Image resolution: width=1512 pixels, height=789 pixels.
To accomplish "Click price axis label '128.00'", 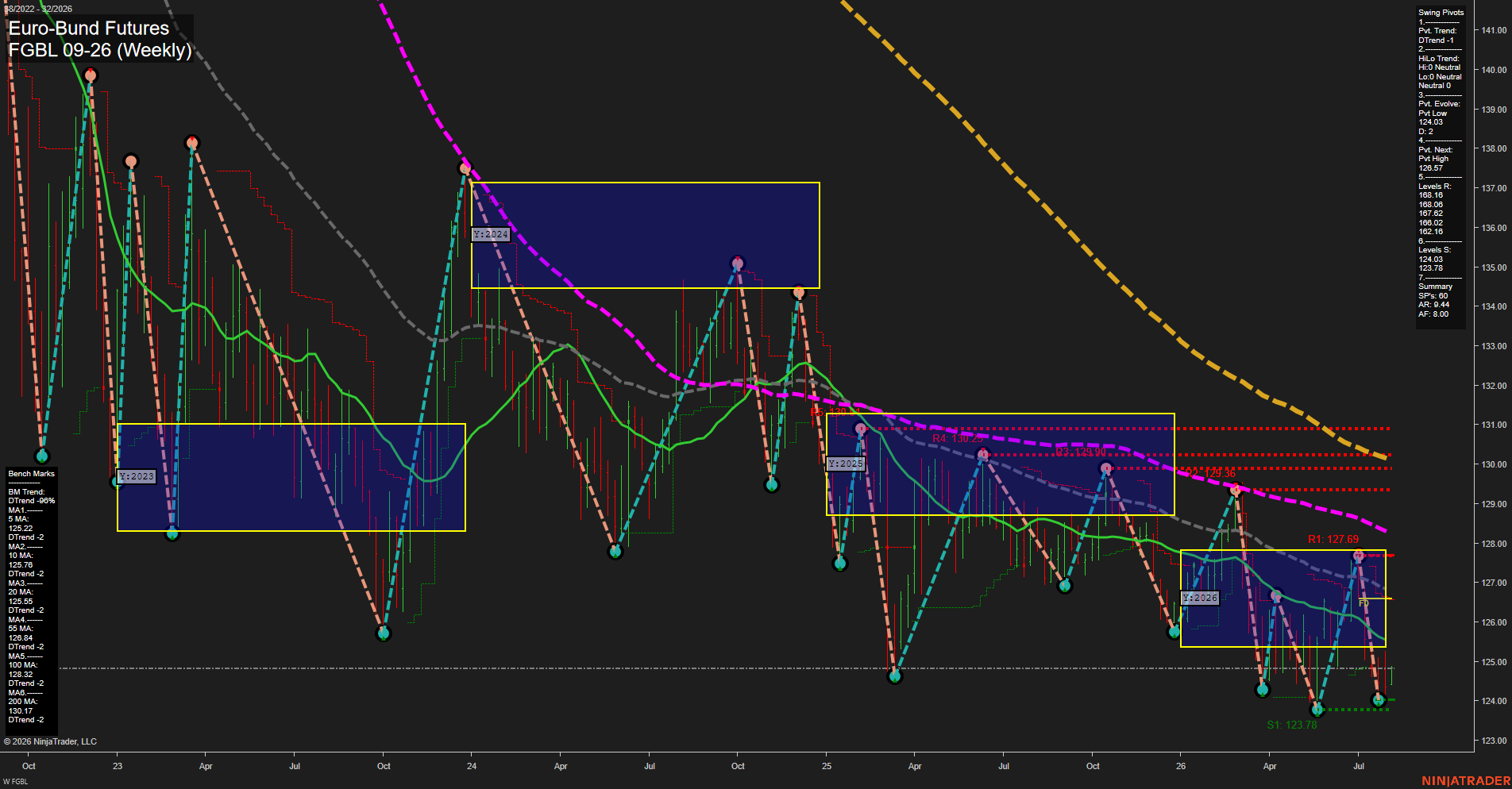I will tap(1493, 544).
